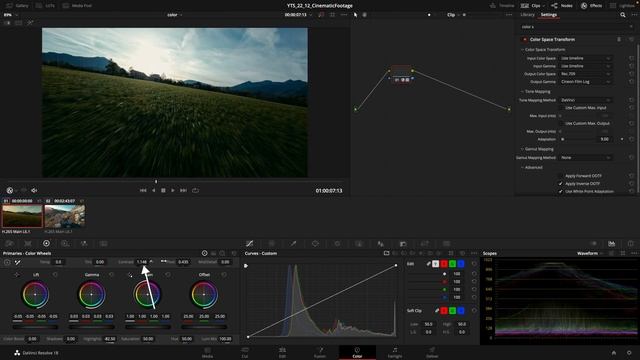Screen dimensions: 640x360
Task: Click the Saturation value field
Action: pyautogui.click(x=148, y=339)
